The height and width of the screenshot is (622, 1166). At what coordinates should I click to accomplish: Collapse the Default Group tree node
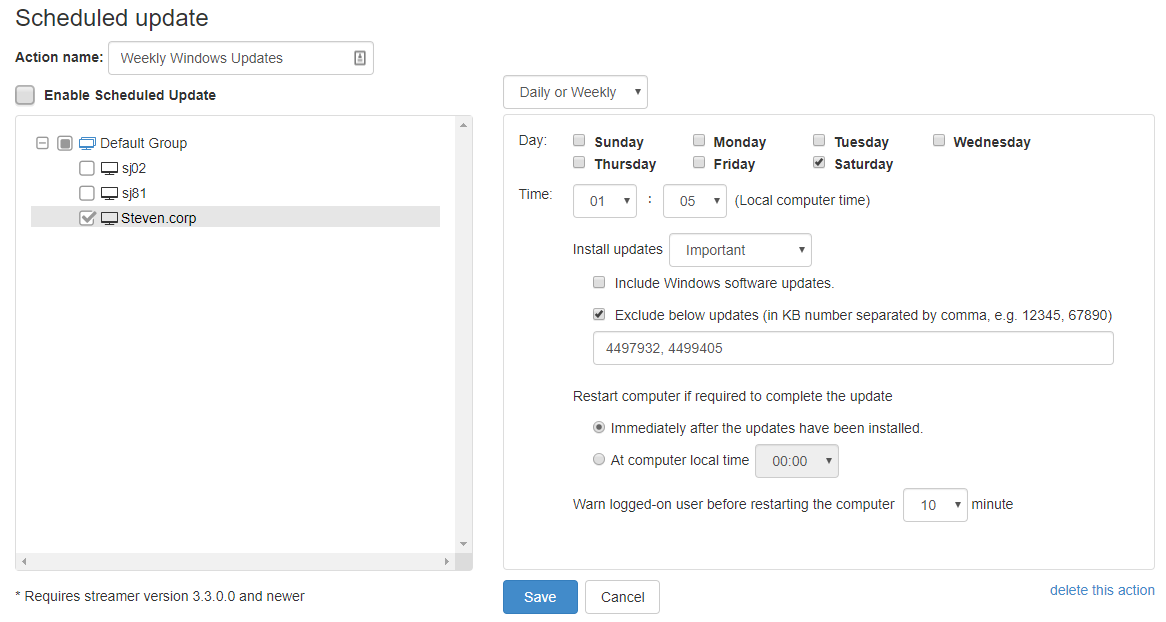coord(42,143)
